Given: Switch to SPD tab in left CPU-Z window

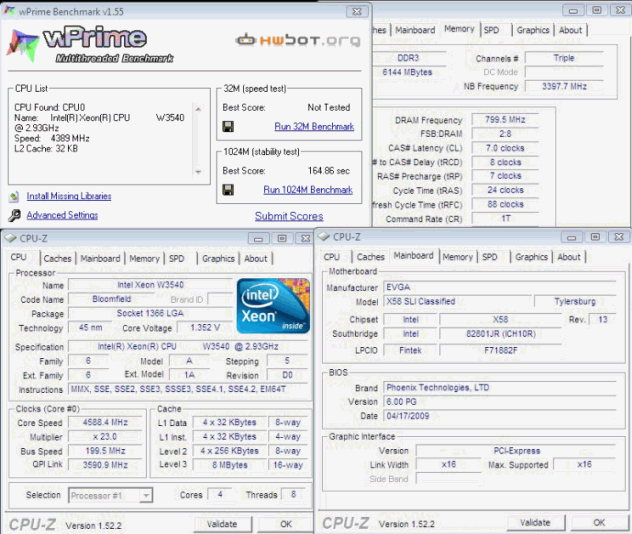Looking at the screenshot, I should point(177,259).
